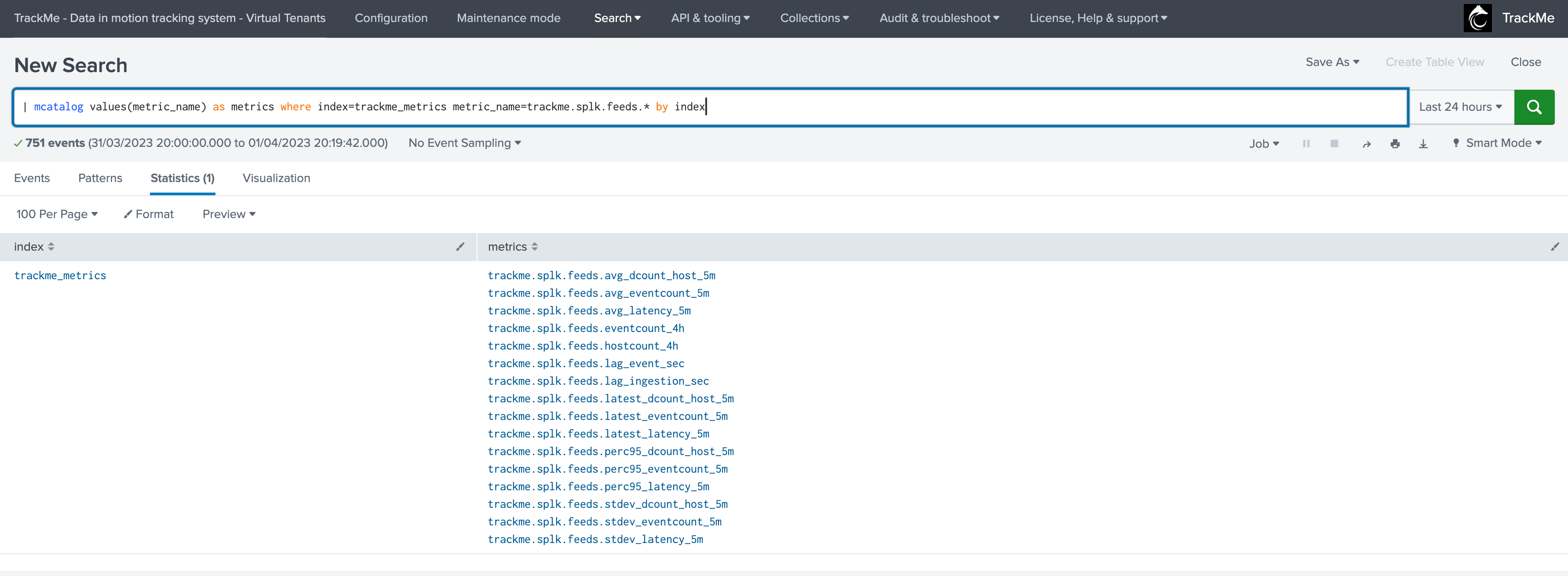This screenshot has height=576, width=1568.
Task: Switch to the Visualization tab
Action: [276, 179]
